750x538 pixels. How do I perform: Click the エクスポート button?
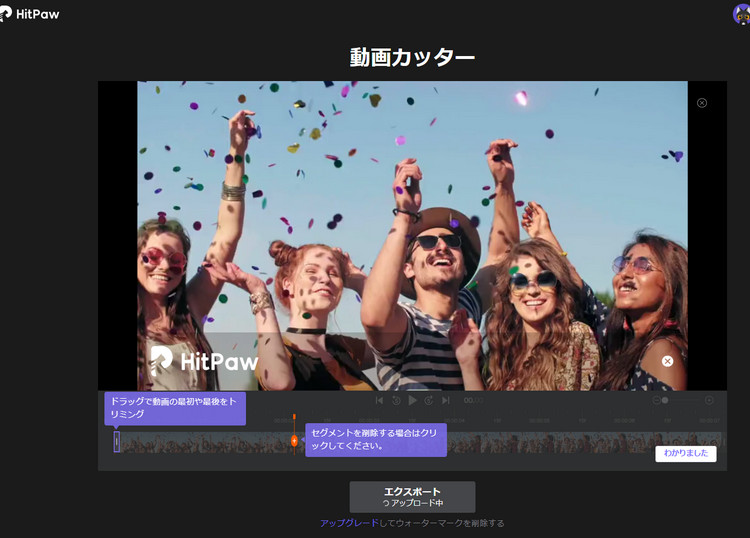[412, 497]
